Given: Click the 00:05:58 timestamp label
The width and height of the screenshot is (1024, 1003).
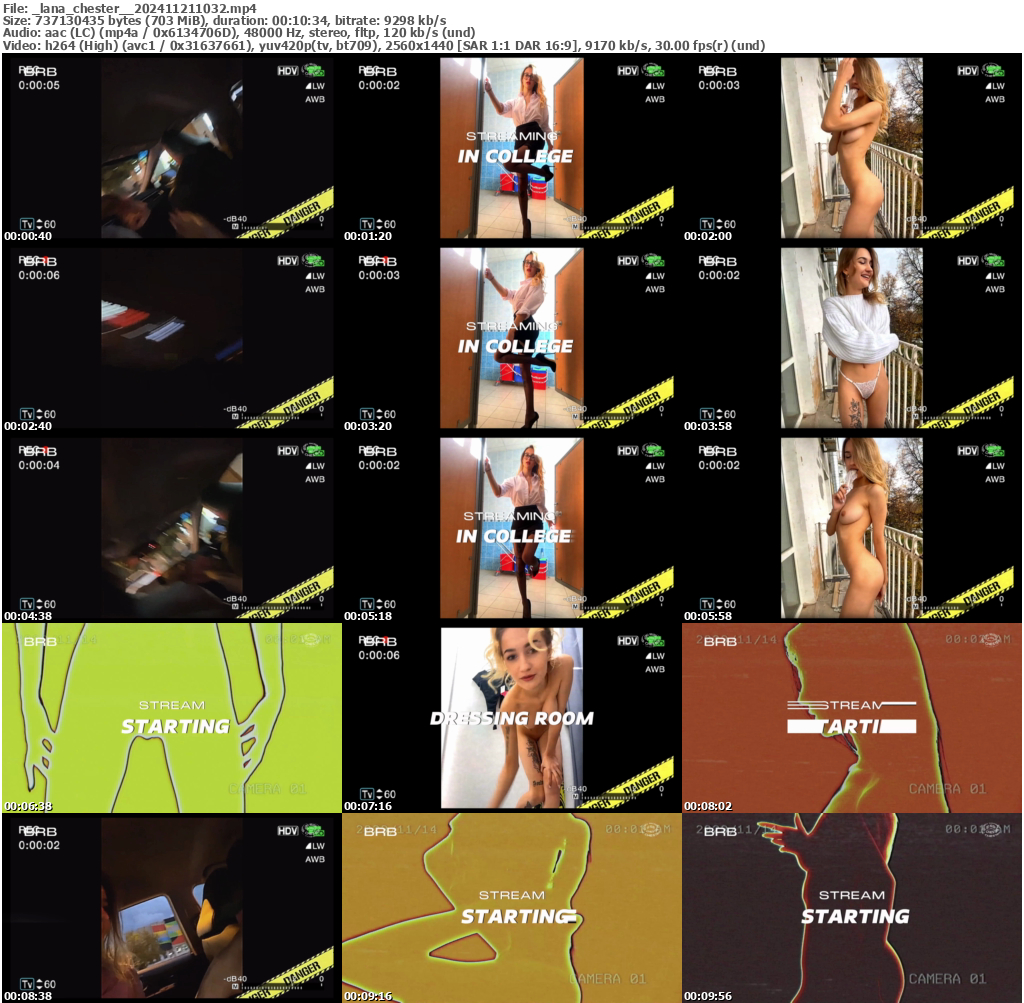Looking at the screenshot, I should click(708, 616).
